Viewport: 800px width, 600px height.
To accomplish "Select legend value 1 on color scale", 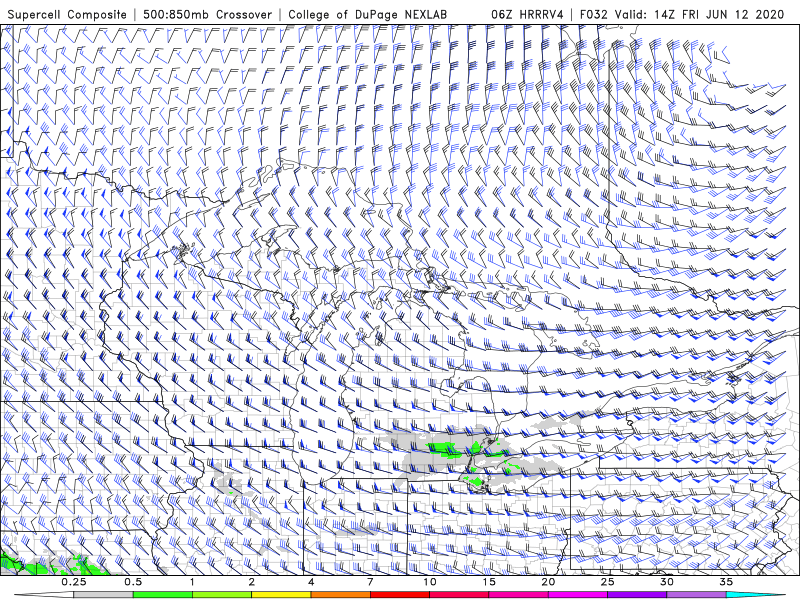I will (192, 582).
